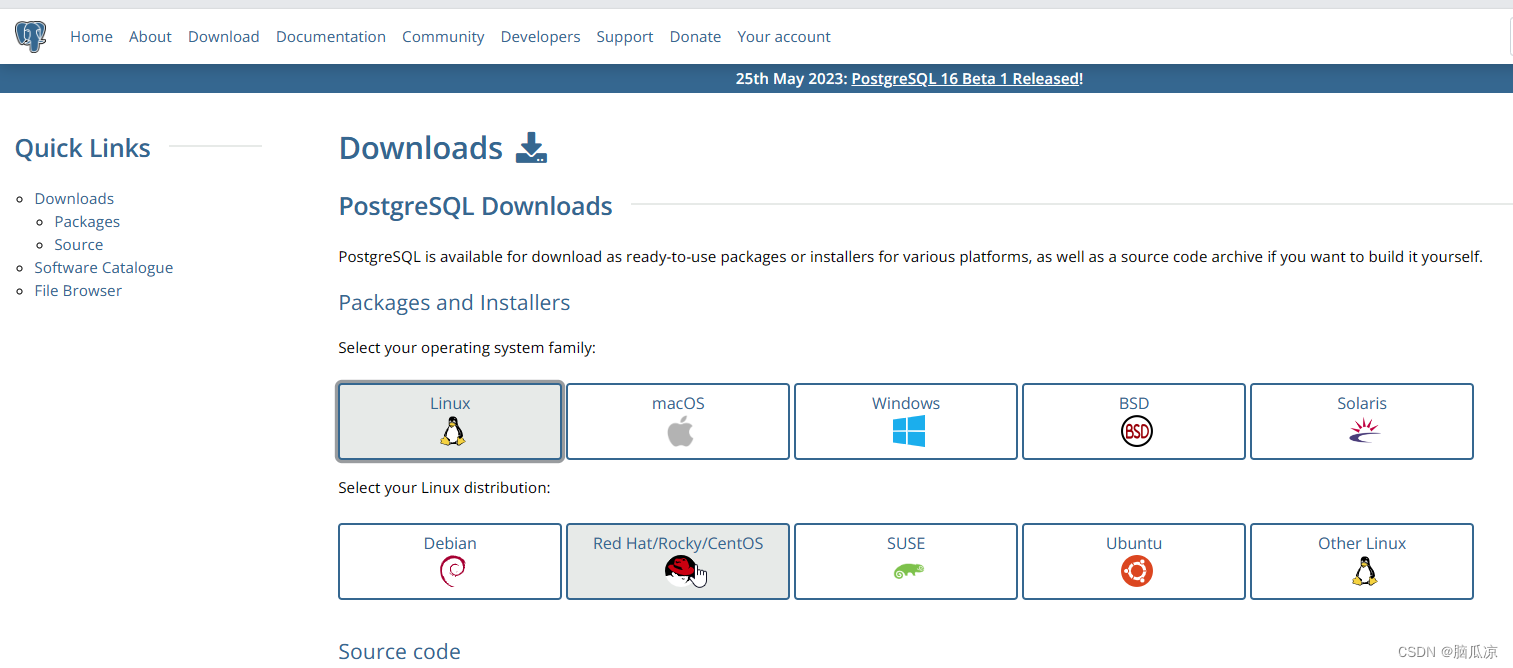Click the Quick Links heading
This screenshot has height=668, width=1513.
(x=83, y=148)
